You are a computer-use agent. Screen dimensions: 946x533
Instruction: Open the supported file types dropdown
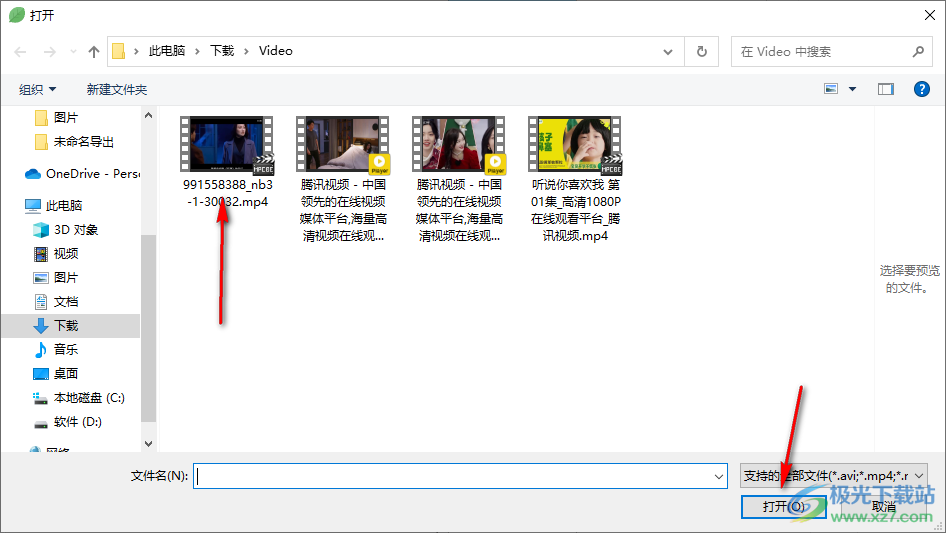tap(834, 476)
